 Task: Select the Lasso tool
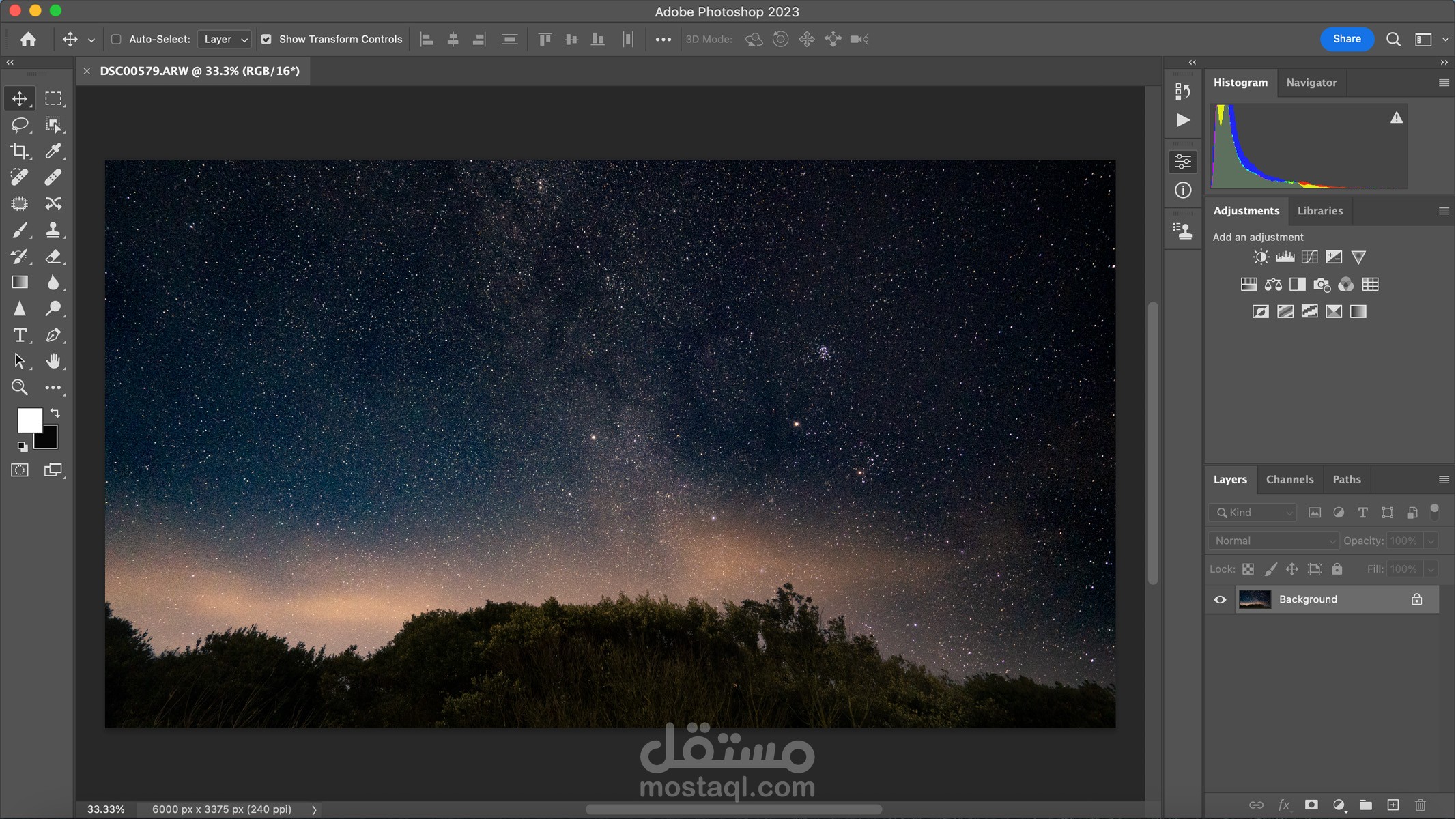click(20, 125)
